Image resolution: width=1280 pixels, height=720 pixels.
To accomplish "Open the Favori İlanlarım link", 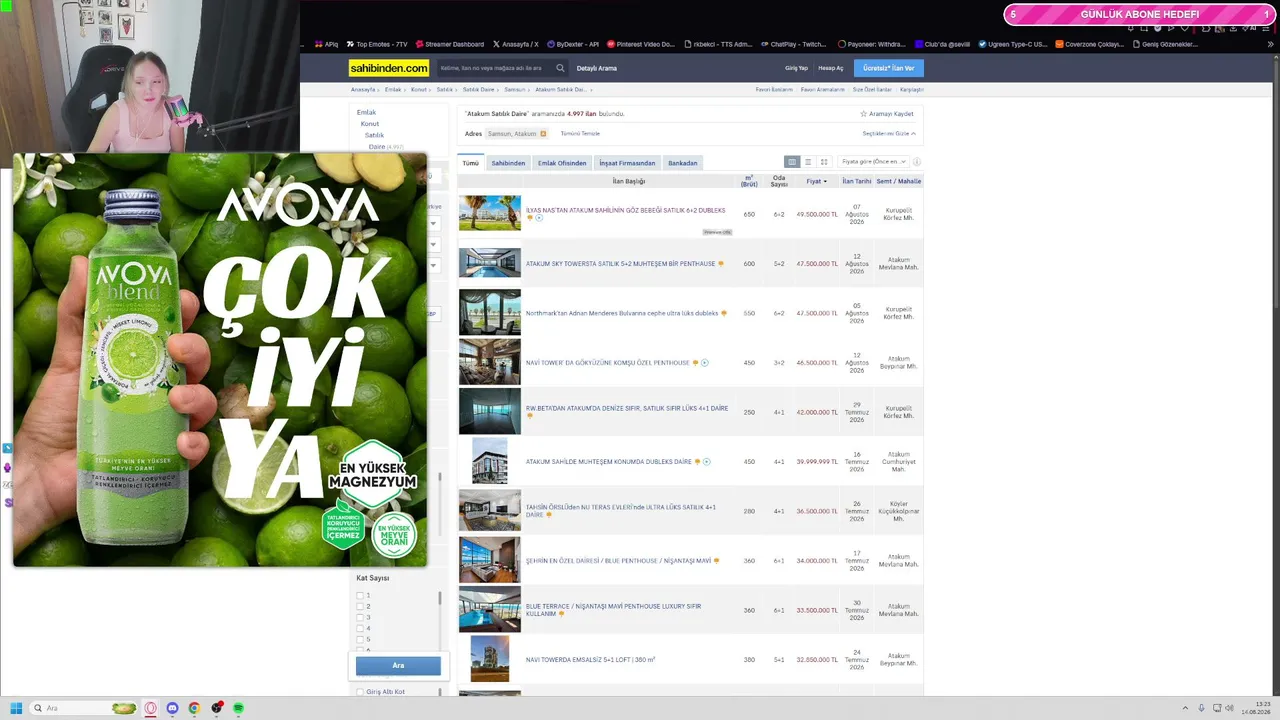I will [774, 90].
